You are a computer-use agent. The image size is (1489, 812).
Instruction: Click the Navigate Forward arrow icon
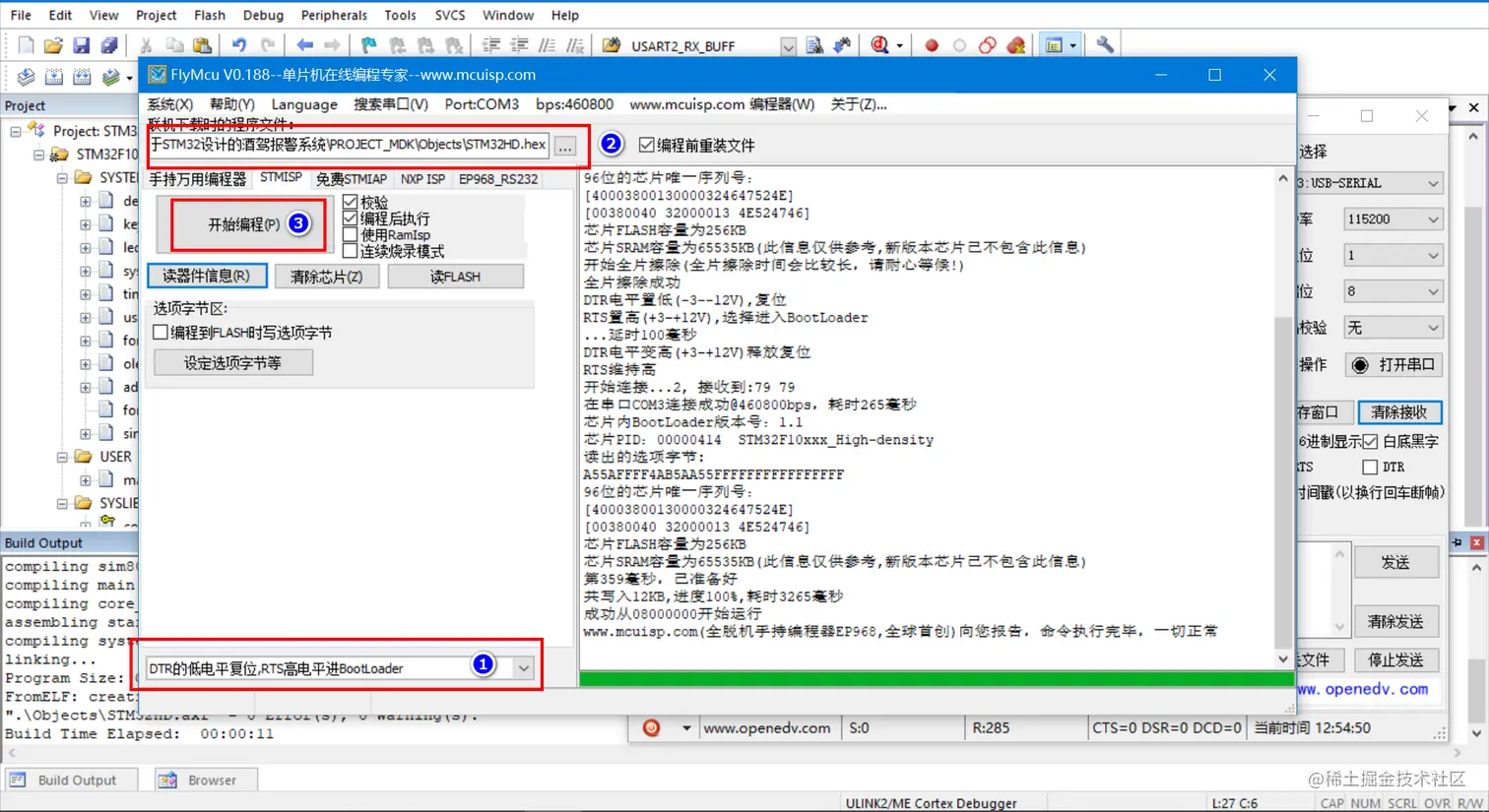pyautogui.click(x=332, y=45)
